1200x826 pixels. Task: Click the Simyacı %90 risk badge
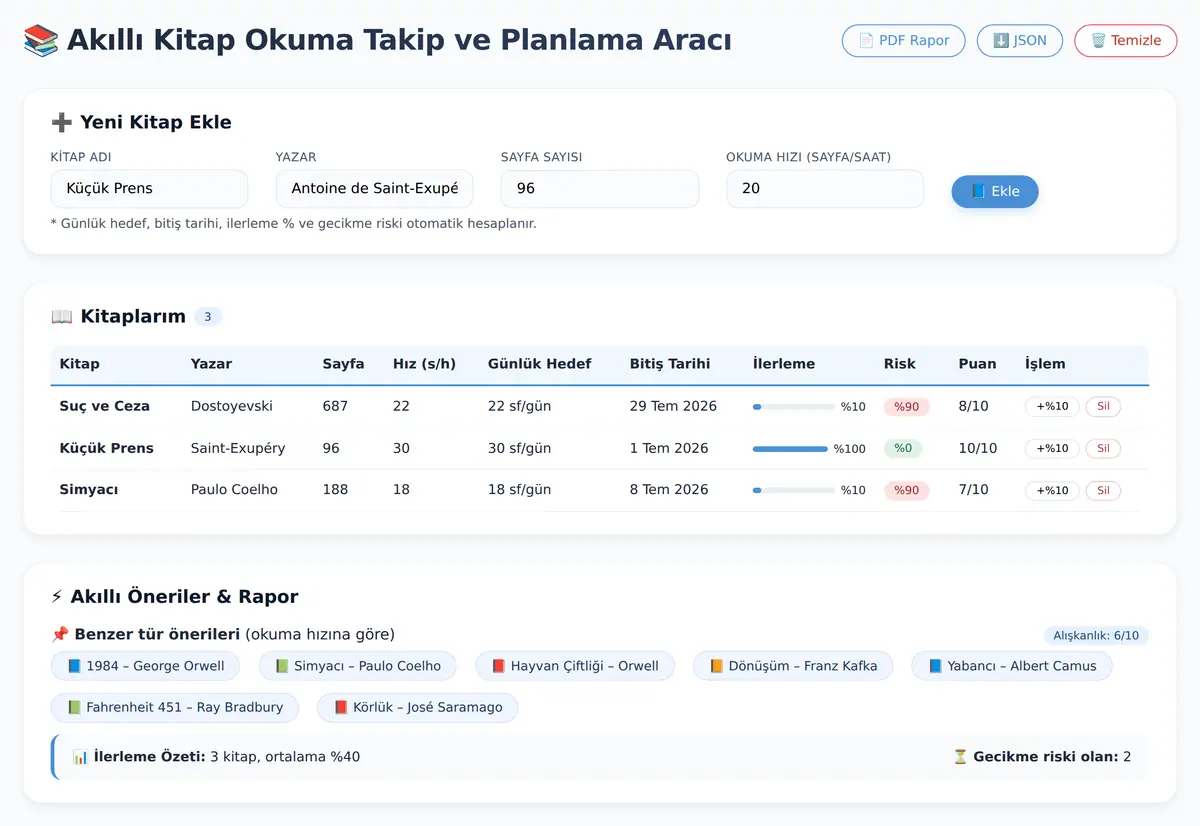[x=907, y=491]
